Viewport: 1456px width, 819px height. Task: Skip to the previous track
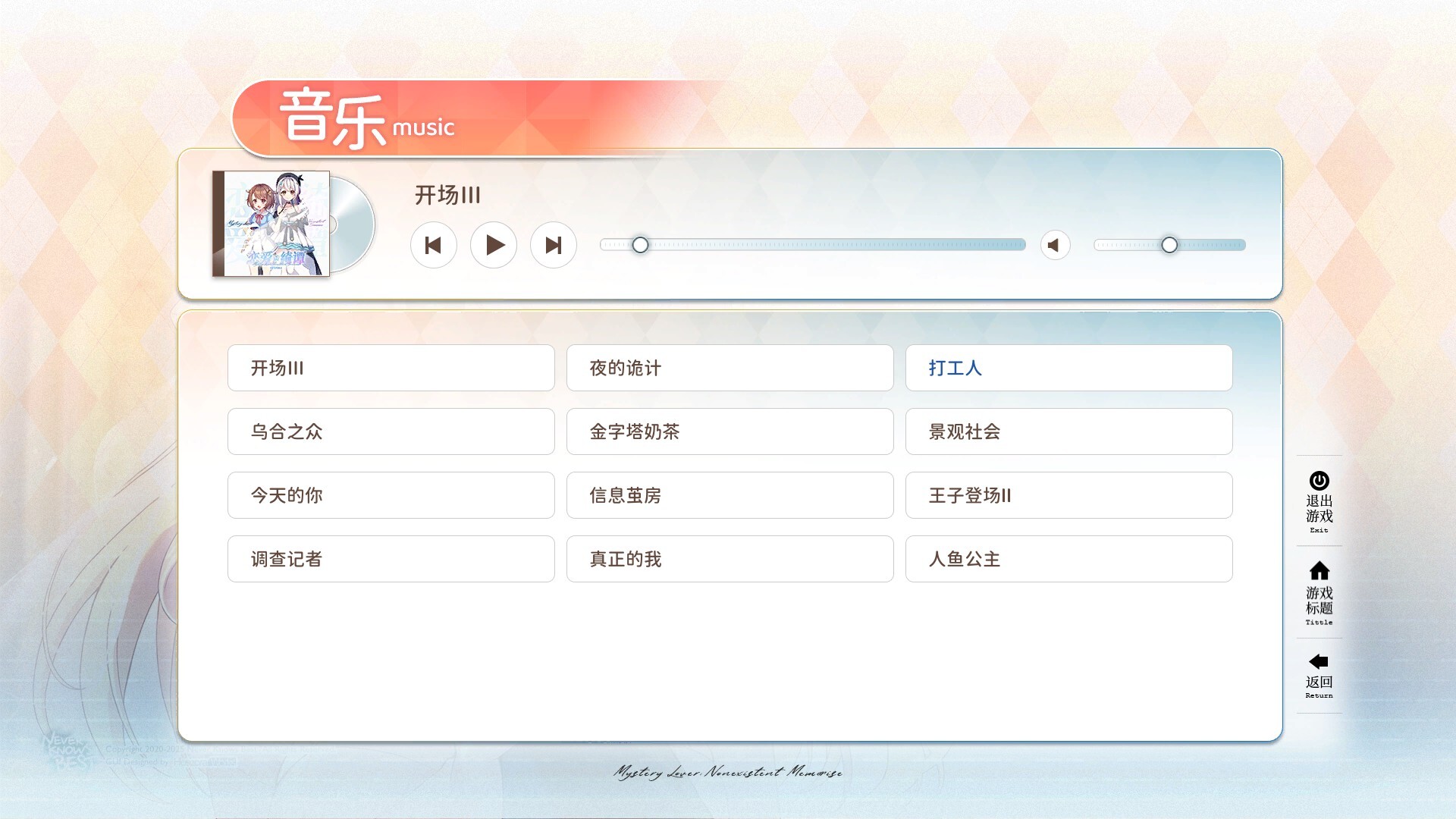point(434,245)
